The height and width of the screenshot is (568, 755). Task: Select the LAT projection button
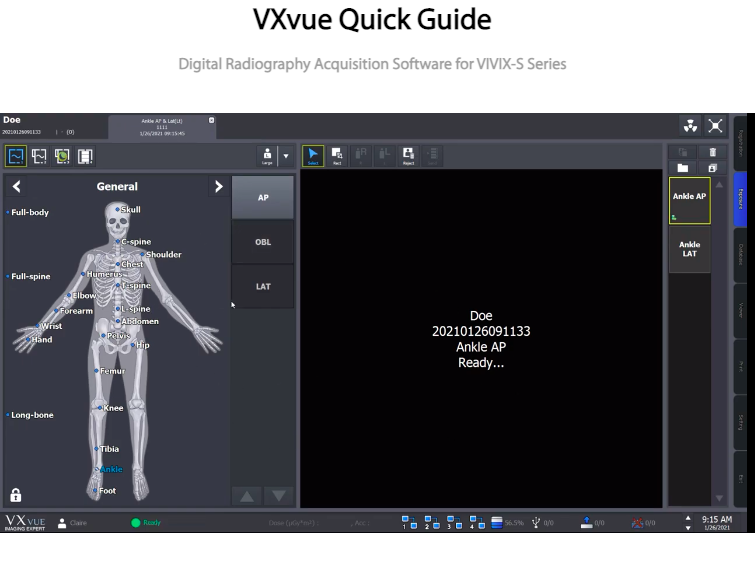pyautogui.click(x=263, y=286)
